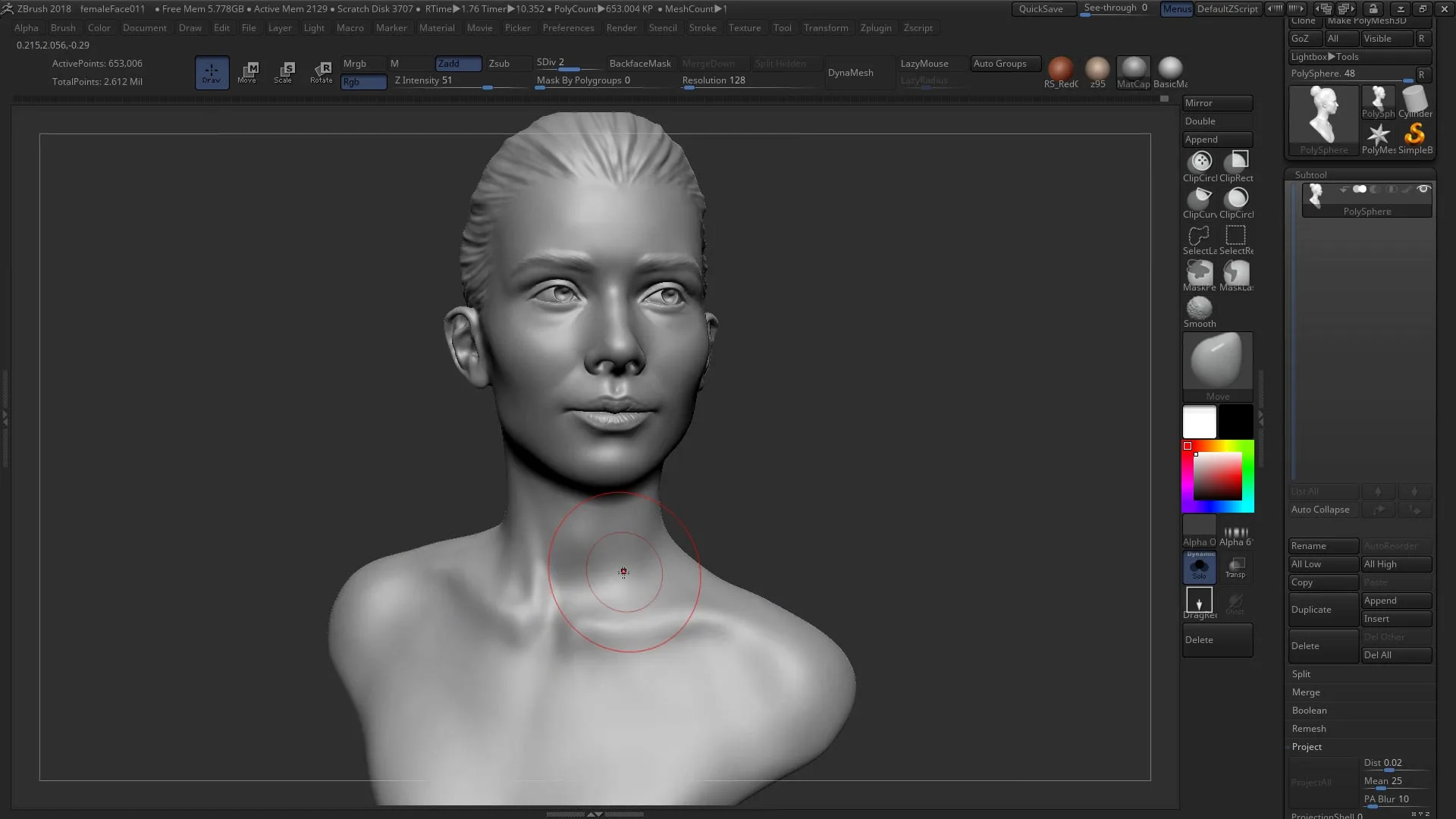Open the Brush menu

(63, 28)
